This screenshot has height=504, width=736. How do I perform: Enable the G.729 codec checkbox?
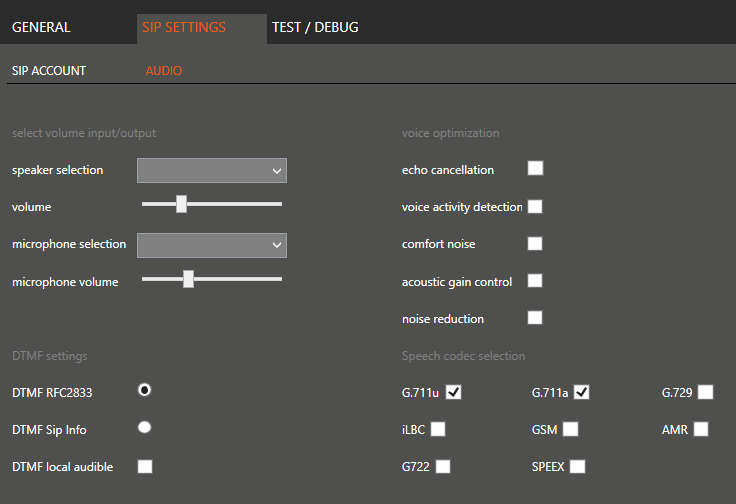pos(706,392)
